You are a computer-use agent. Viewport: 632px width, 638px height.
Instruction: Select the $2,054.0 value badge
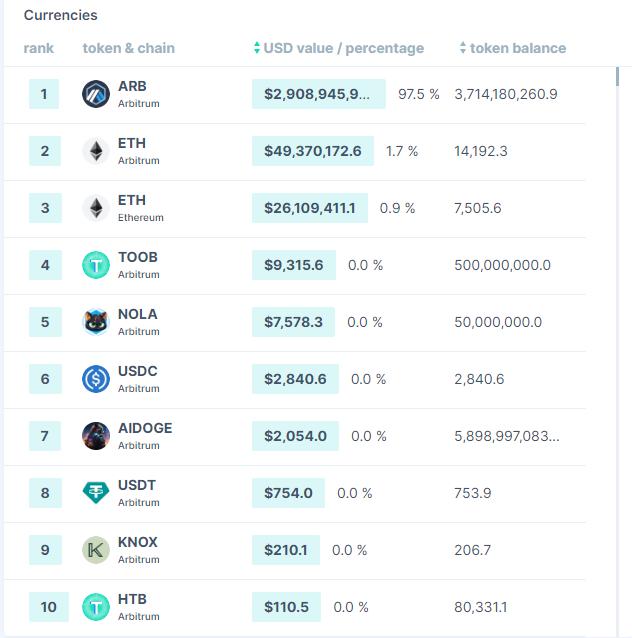pyautogui.click(x=295, y=436)
